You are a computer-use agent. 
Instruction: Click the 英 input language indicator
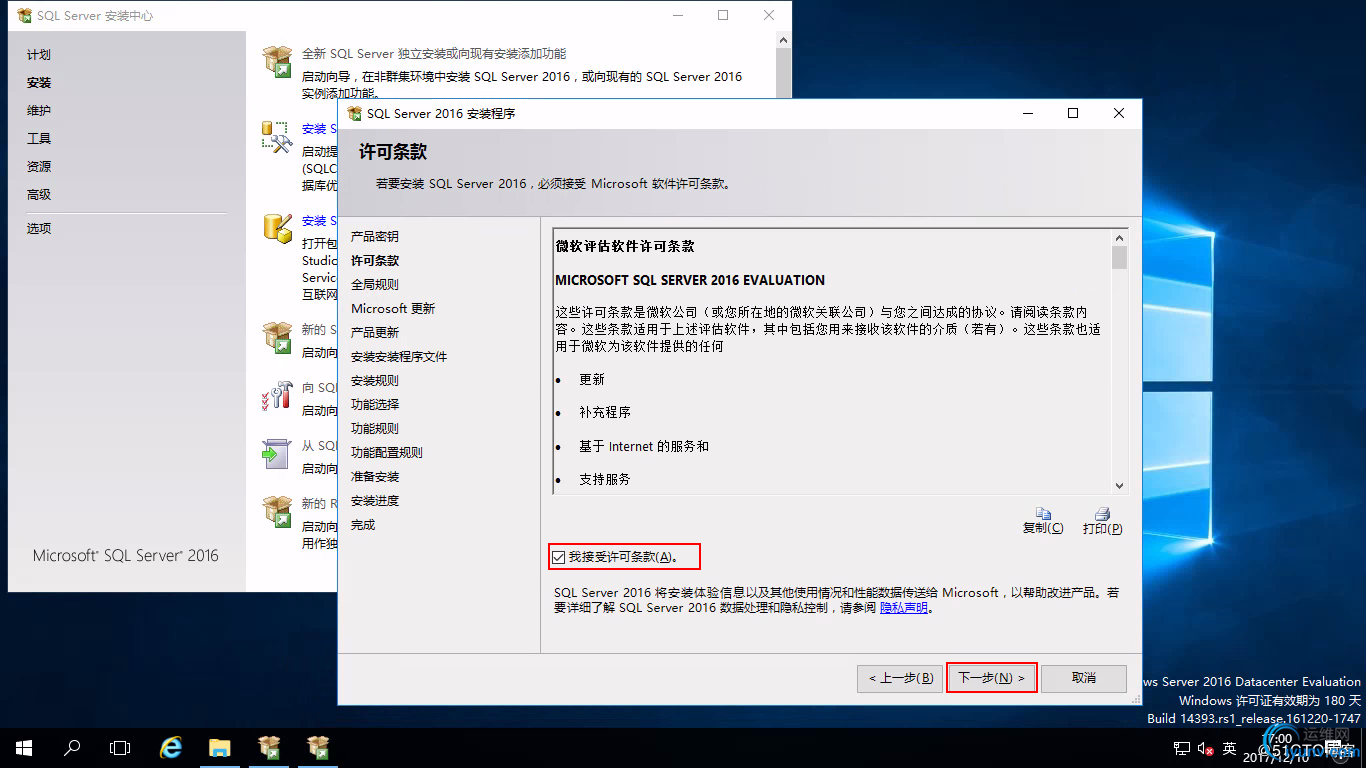click(1230, 748)
